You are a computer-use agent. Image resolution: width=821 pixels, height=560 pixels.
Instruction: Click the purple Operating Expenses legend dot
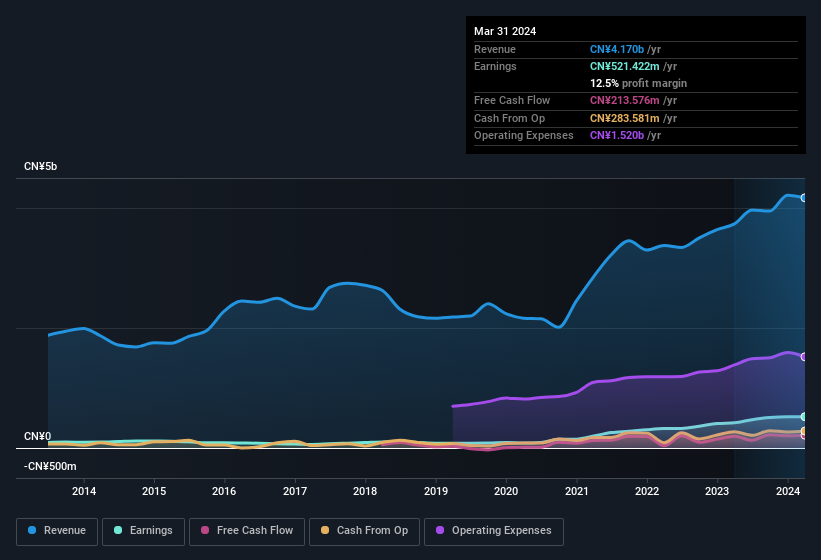point(441,531)
